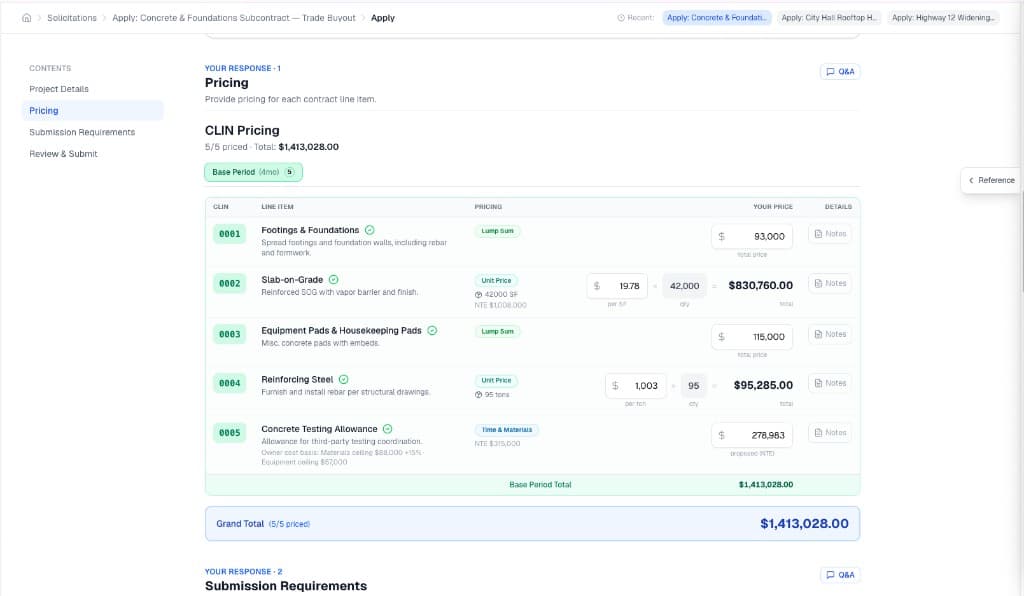
Task: Open Notes for Equipment Pads
Action: tap(830, 334)
